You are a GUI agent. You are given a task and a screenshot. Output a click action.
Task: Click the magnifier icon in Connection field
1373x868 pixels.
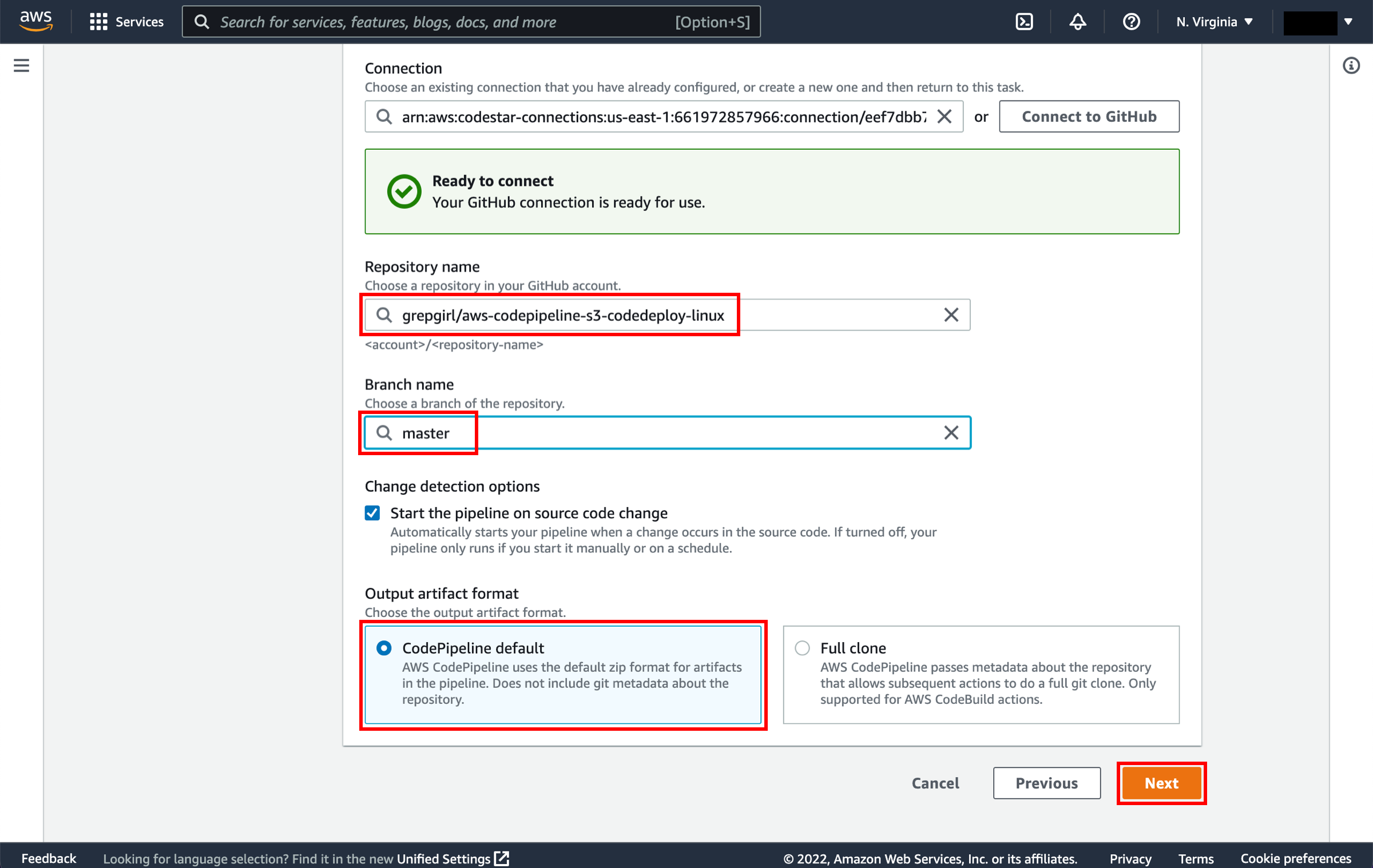coord(384,117)
